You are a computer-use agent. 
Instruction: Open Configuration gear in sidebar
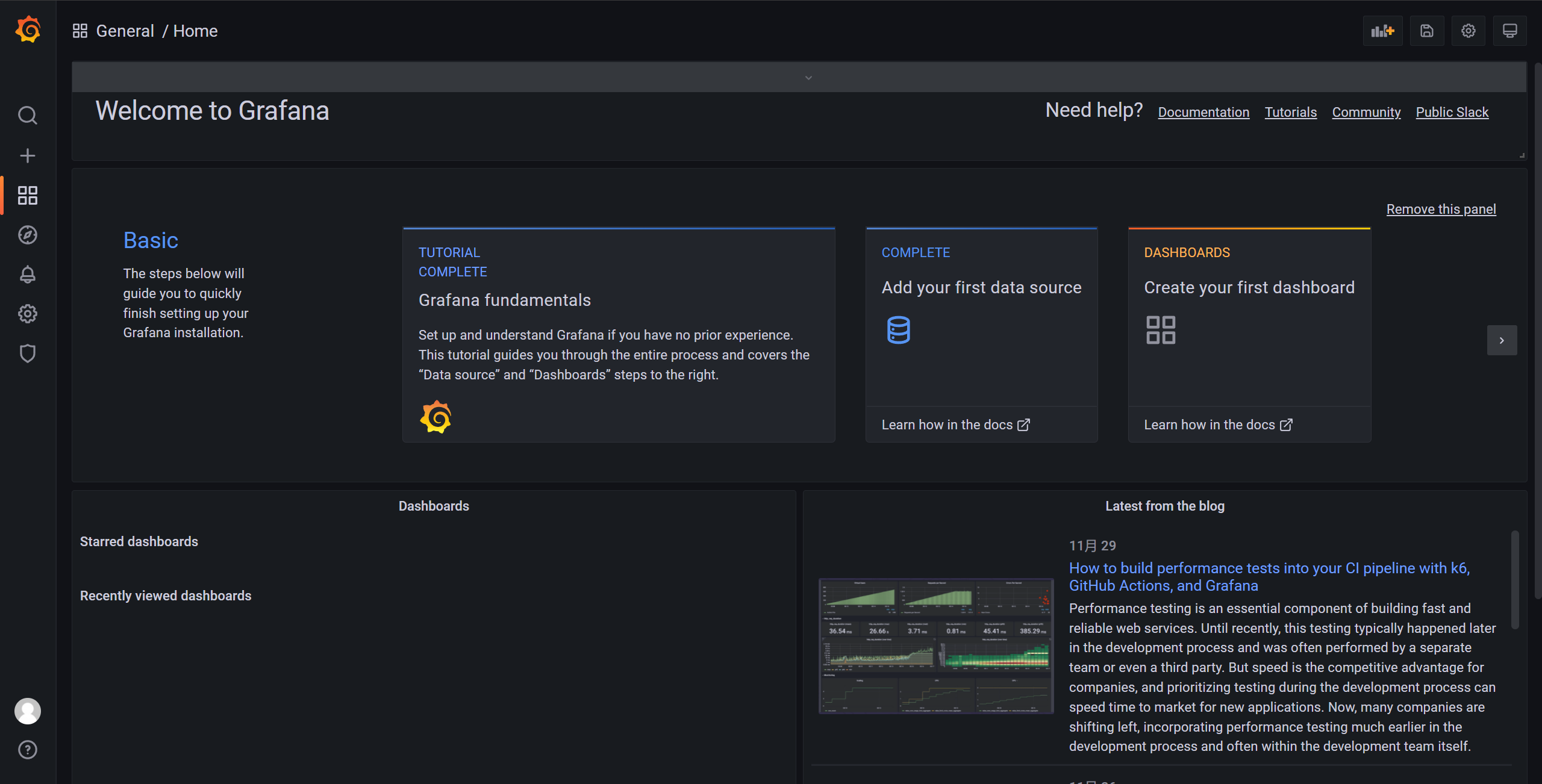click(28, 314)
